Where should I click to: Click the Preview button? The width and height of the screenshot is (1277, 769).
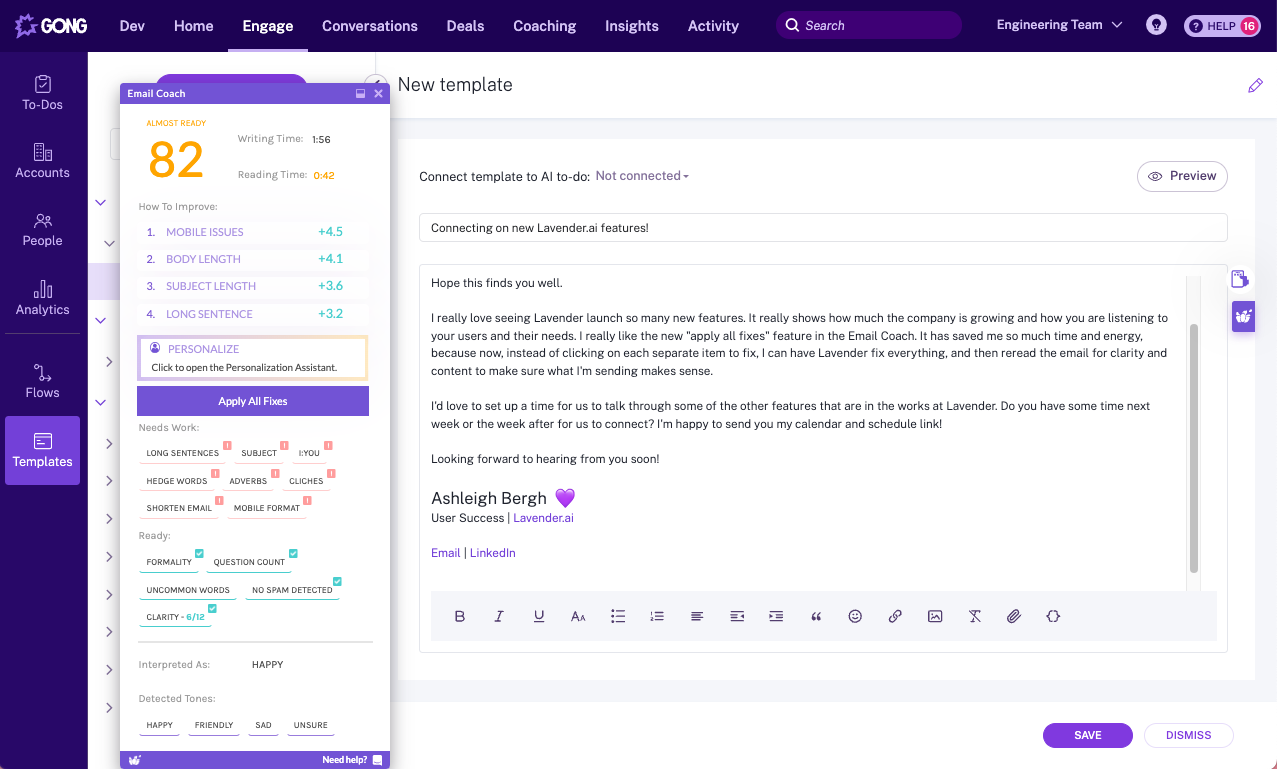coord(1182,176)
